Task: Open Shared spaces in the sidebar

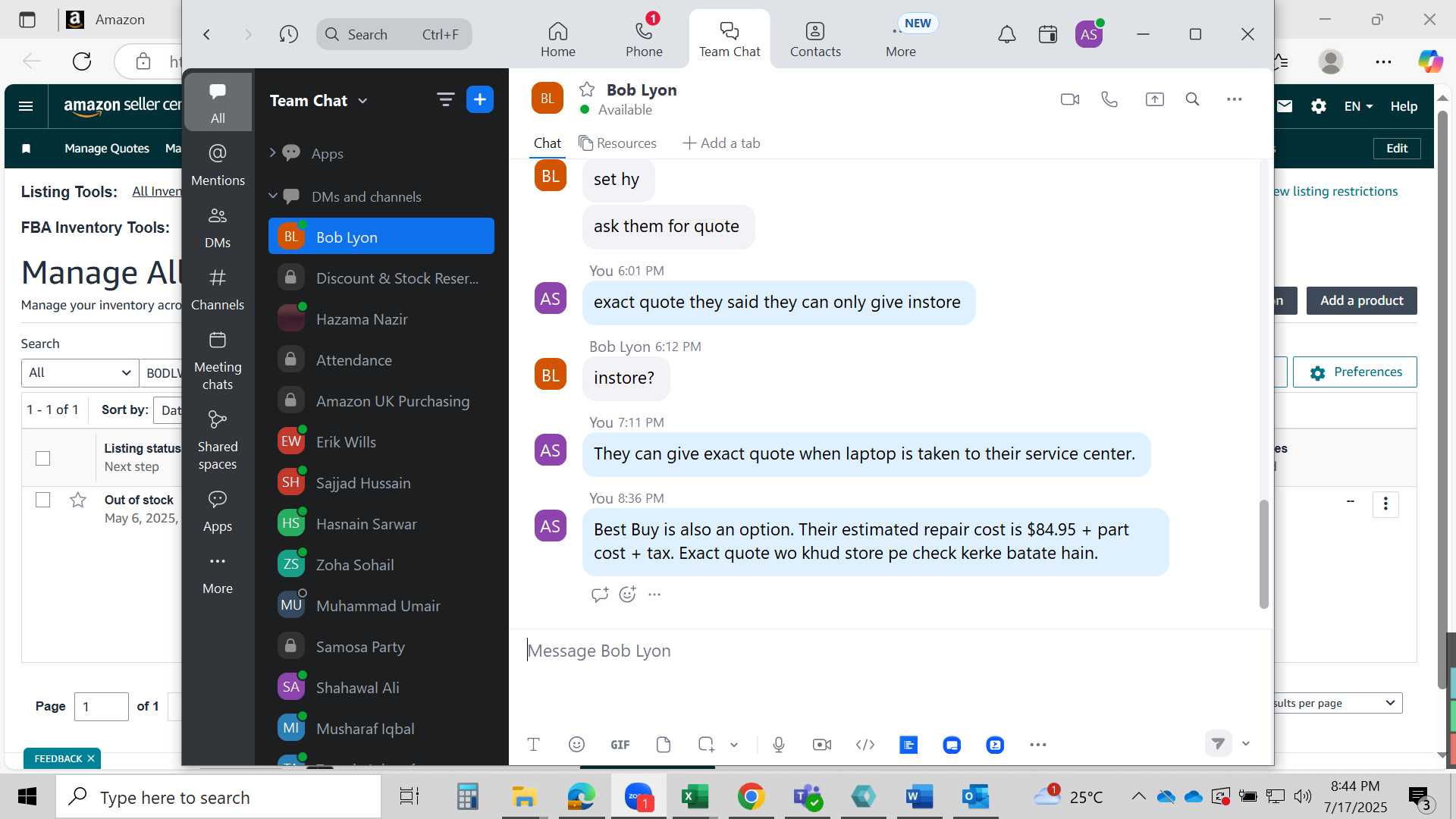Action: point(218,441)
